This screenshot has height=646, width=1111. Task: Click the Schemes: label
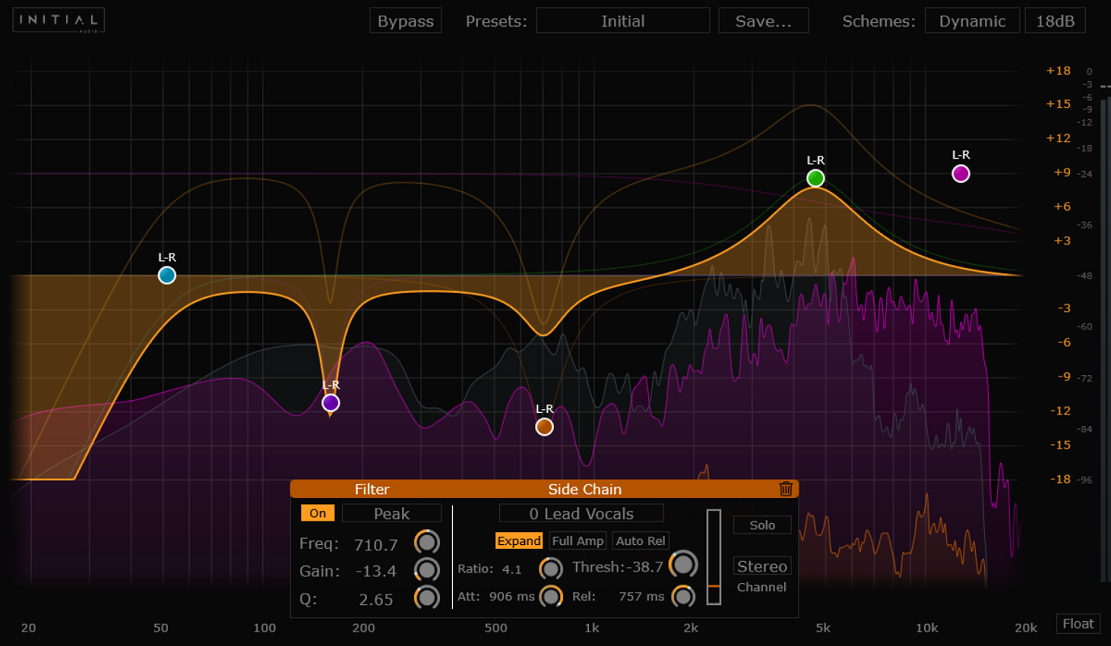[879, 21]
